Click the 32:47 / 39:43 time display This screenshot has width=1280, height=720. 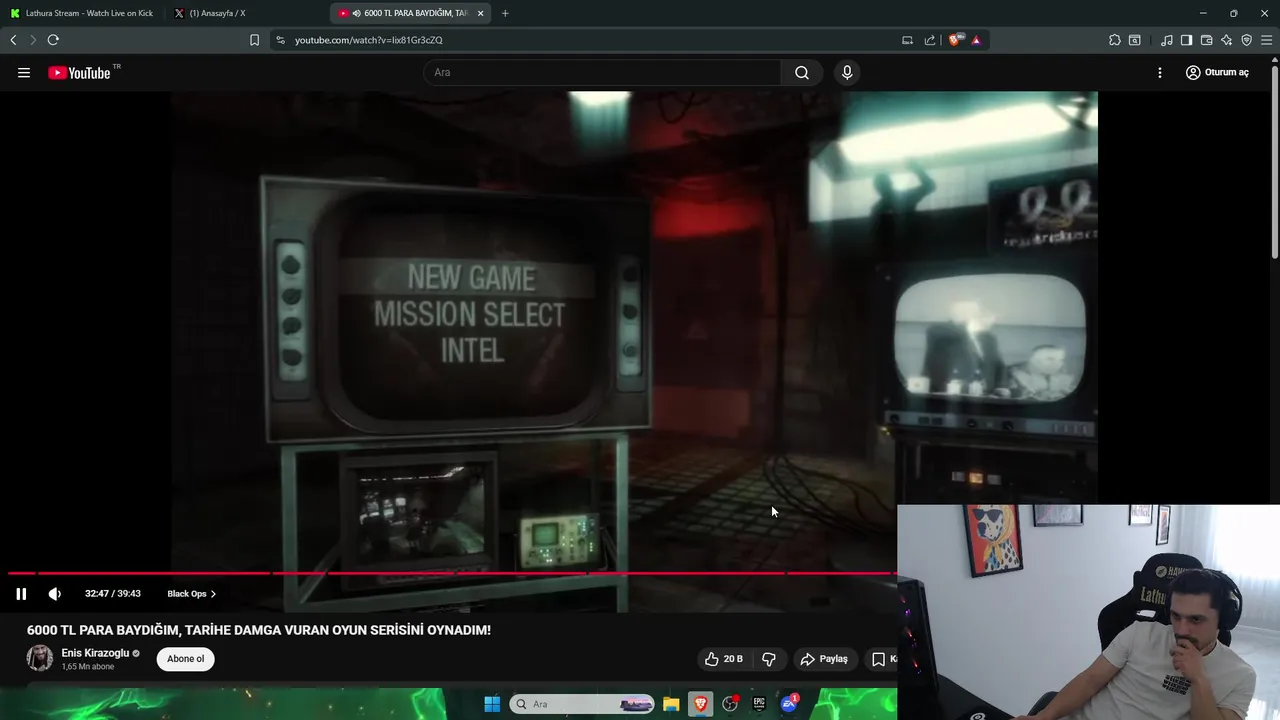click(113, 594)
